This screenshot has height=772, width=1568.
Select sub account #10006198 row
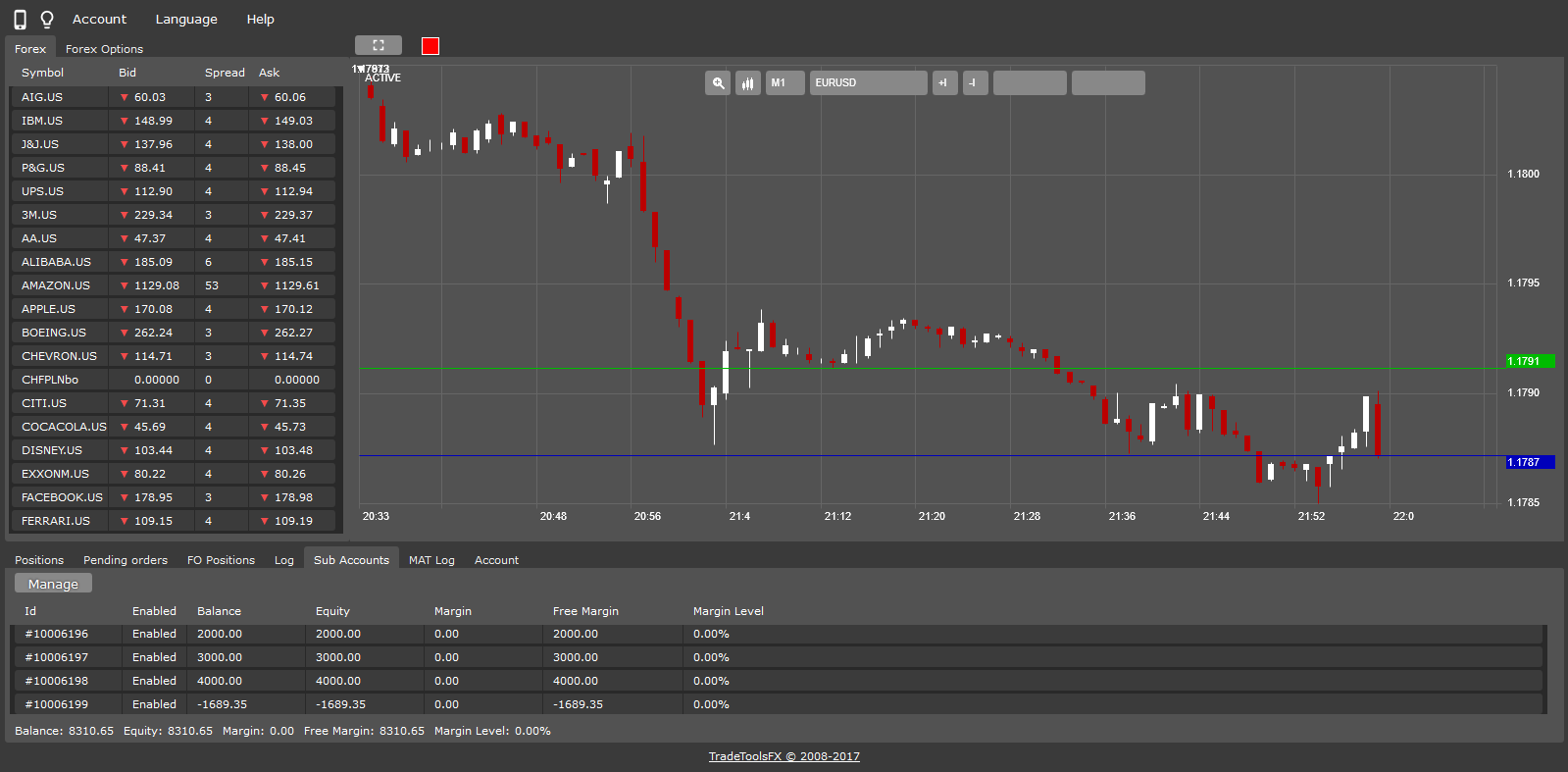click(x=57, y=681)
